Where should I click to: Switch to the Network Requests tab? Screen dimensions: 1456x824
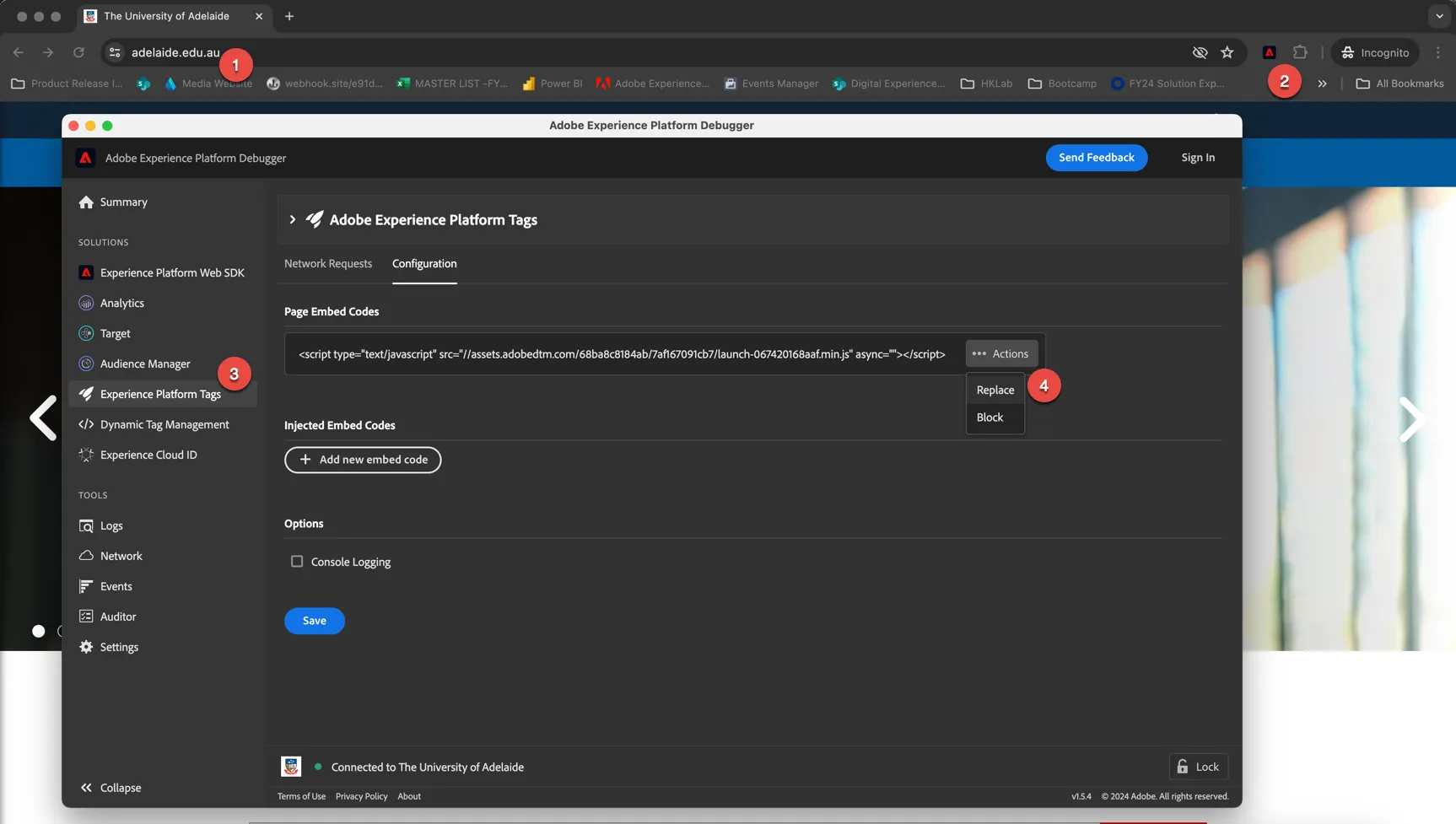pos(328,264)
